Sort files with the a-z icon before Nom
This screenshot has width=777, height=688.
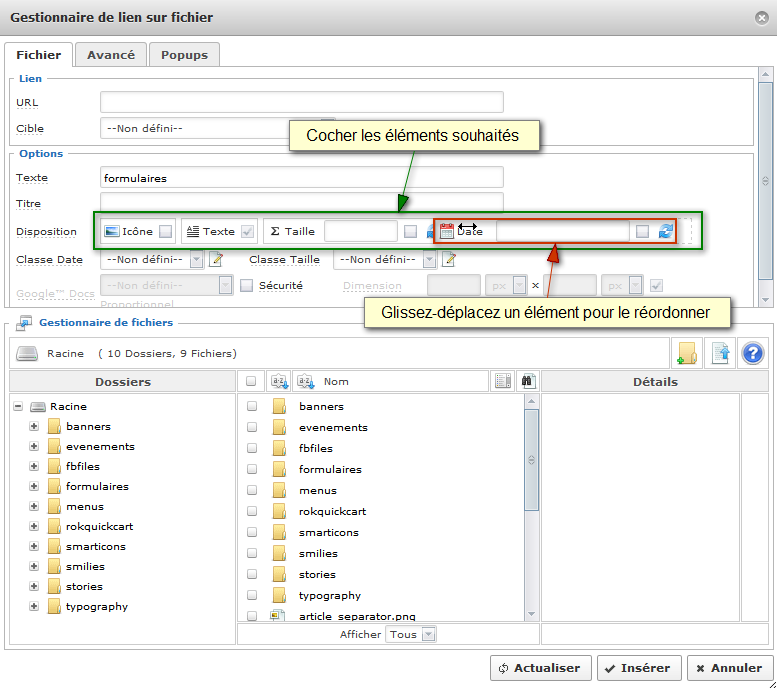pos(305,381)
